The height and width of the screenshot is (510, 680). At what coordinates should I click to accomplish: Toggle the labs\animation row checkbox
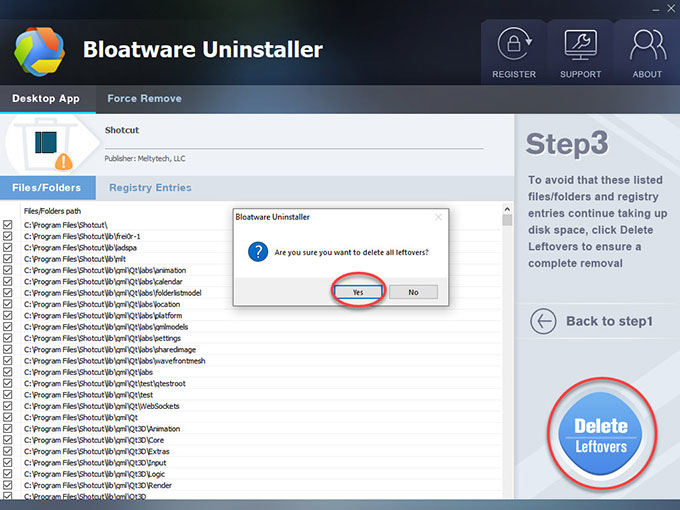pos(7,270)
